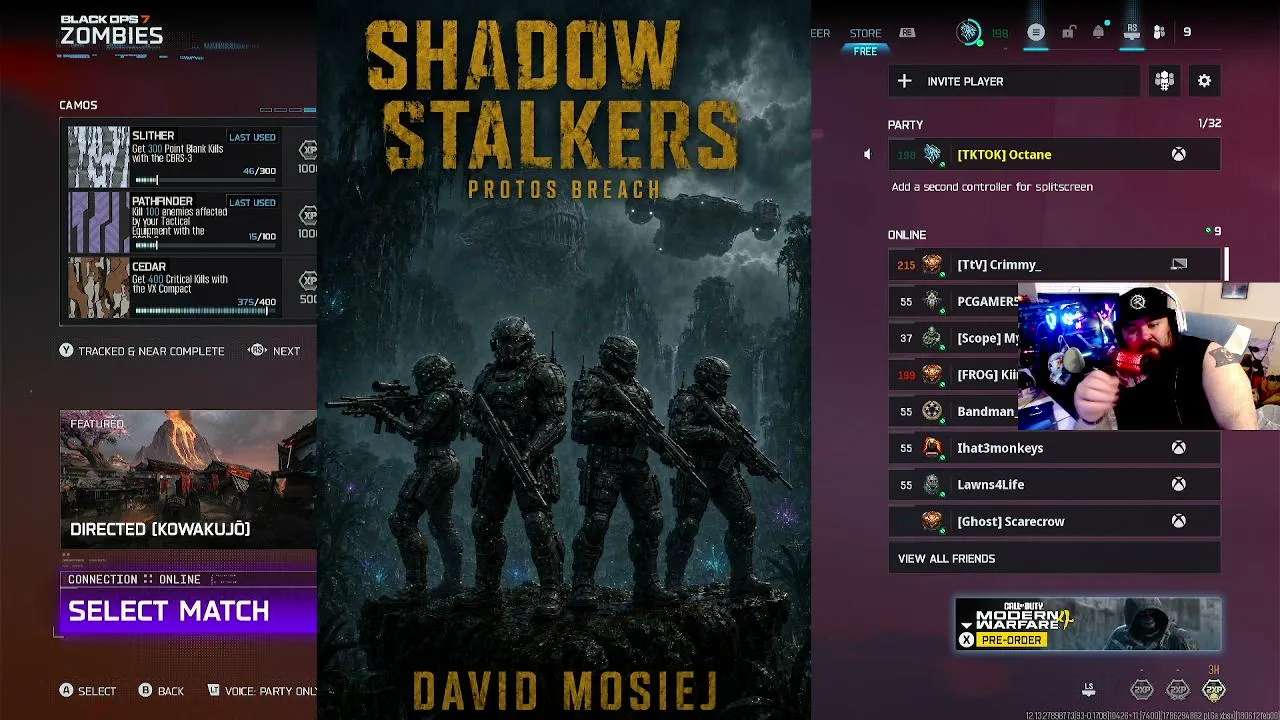Viewport: 1280px width, 720px height.
Task: Click 'Add a second controller for splitscreen' text
Action: (x=992, y=187)
